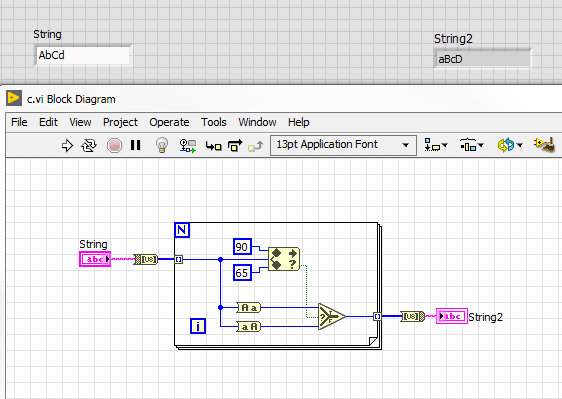Select the To Upper Case node
Image resolution: width=562 pixels, height=399 pixels.
pos(249,326)
